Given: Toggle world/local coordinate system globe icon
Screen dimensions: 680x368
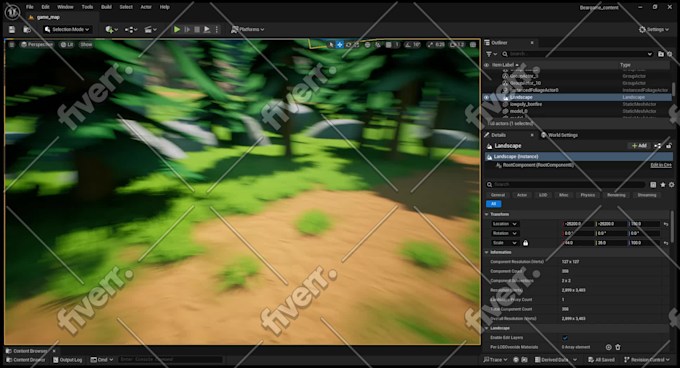Looking at the screenshot, I should [x=367, y=45].
